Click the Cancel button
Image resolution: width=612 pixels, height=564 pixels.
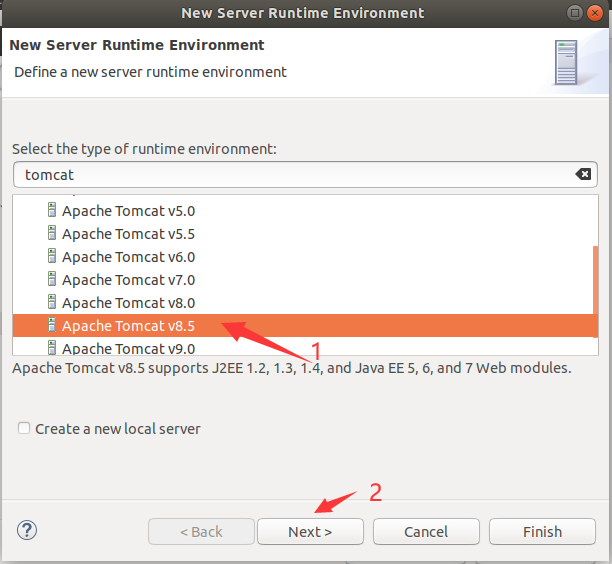[x=426, y=532]
